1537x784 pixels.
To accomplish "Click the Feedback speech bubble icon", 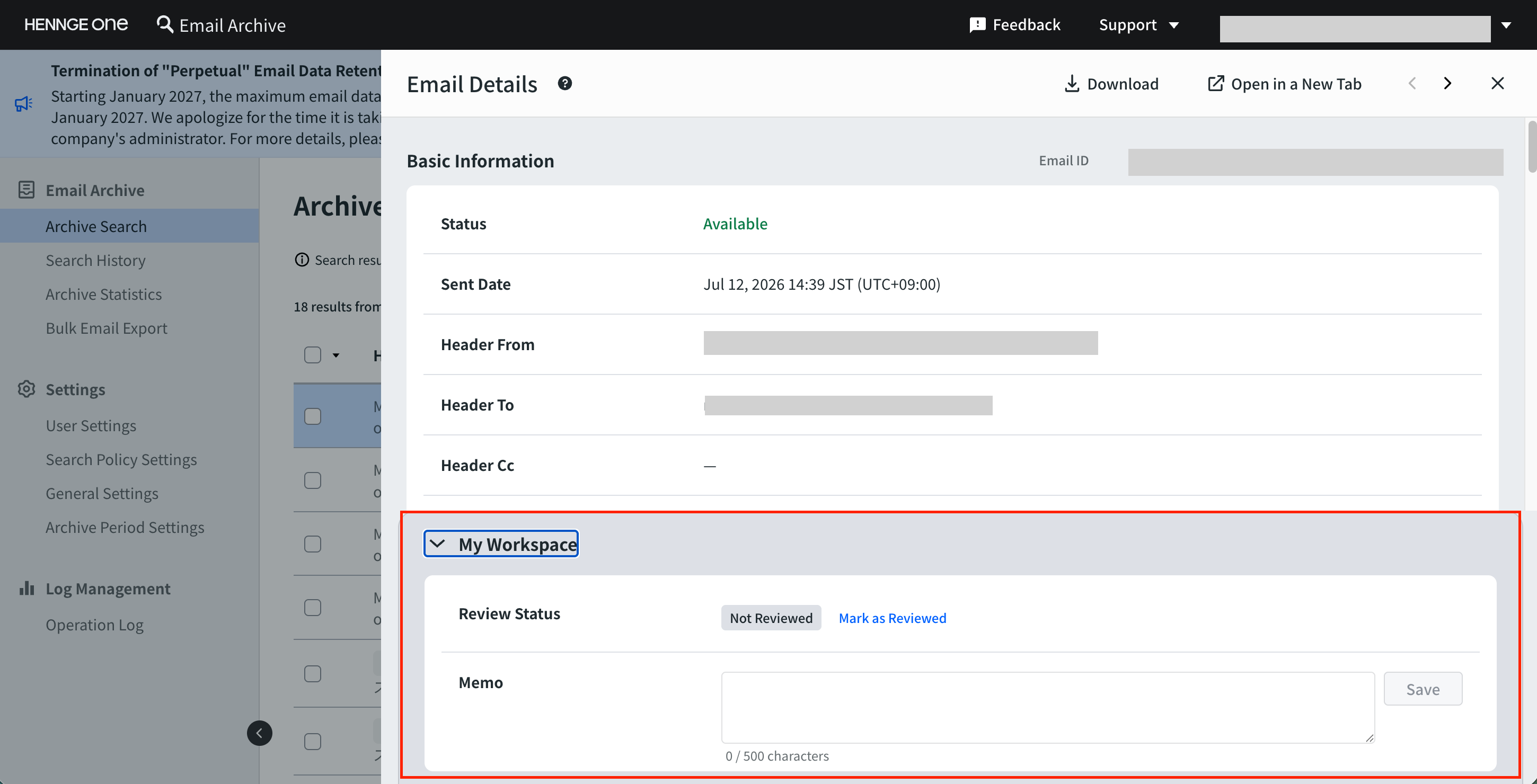I will tap(977, 25).
